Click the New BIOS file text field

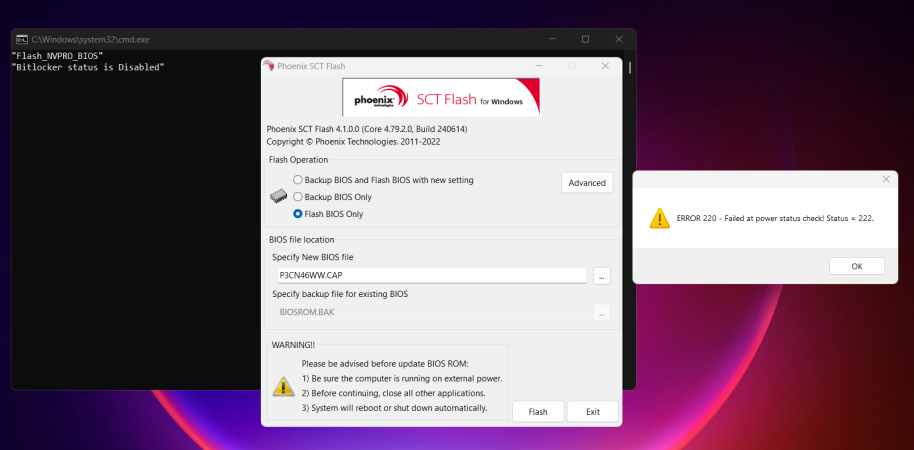click(x=432, y=276)
